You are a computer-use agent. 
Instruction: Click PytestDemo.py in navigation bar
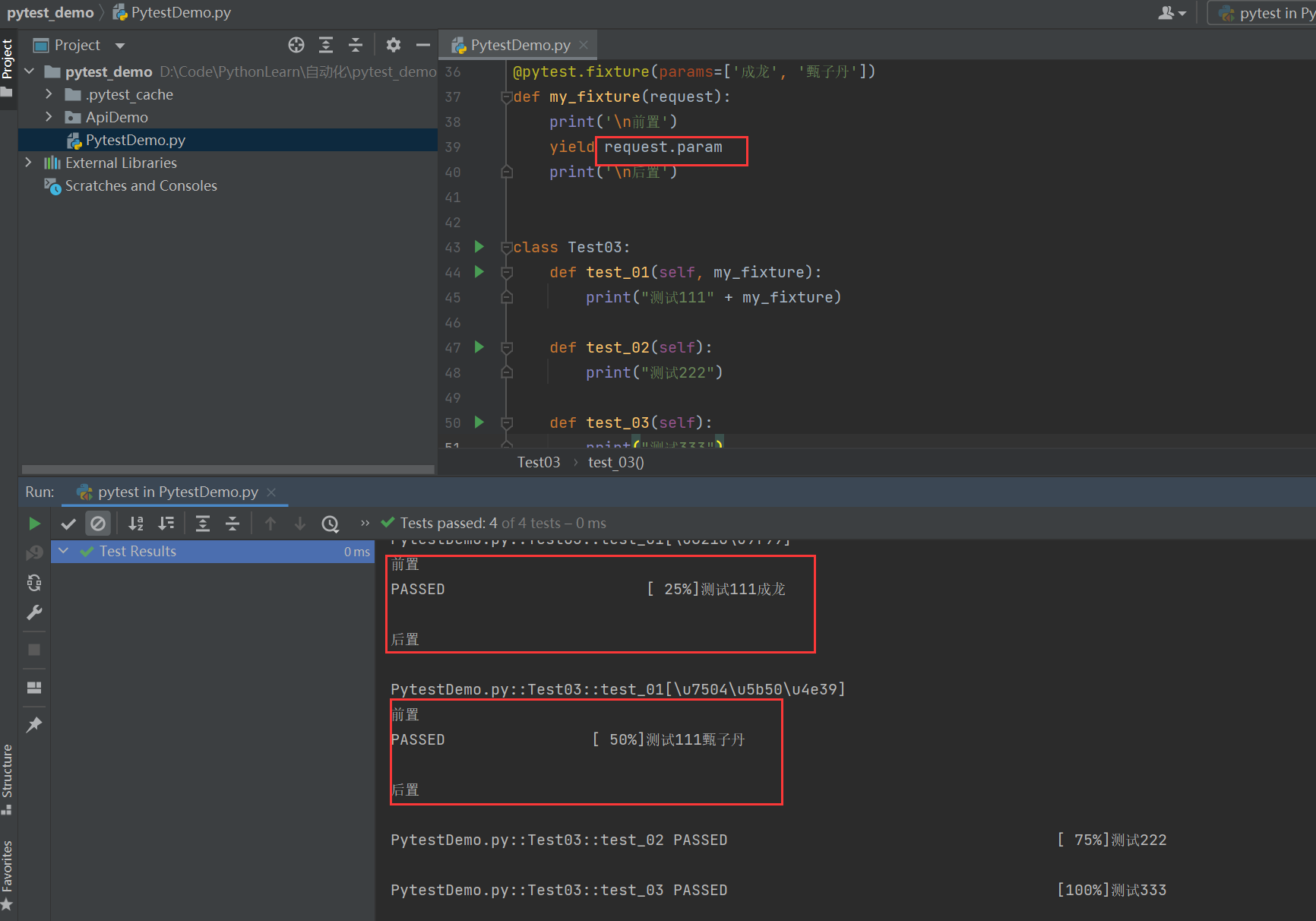172,13
